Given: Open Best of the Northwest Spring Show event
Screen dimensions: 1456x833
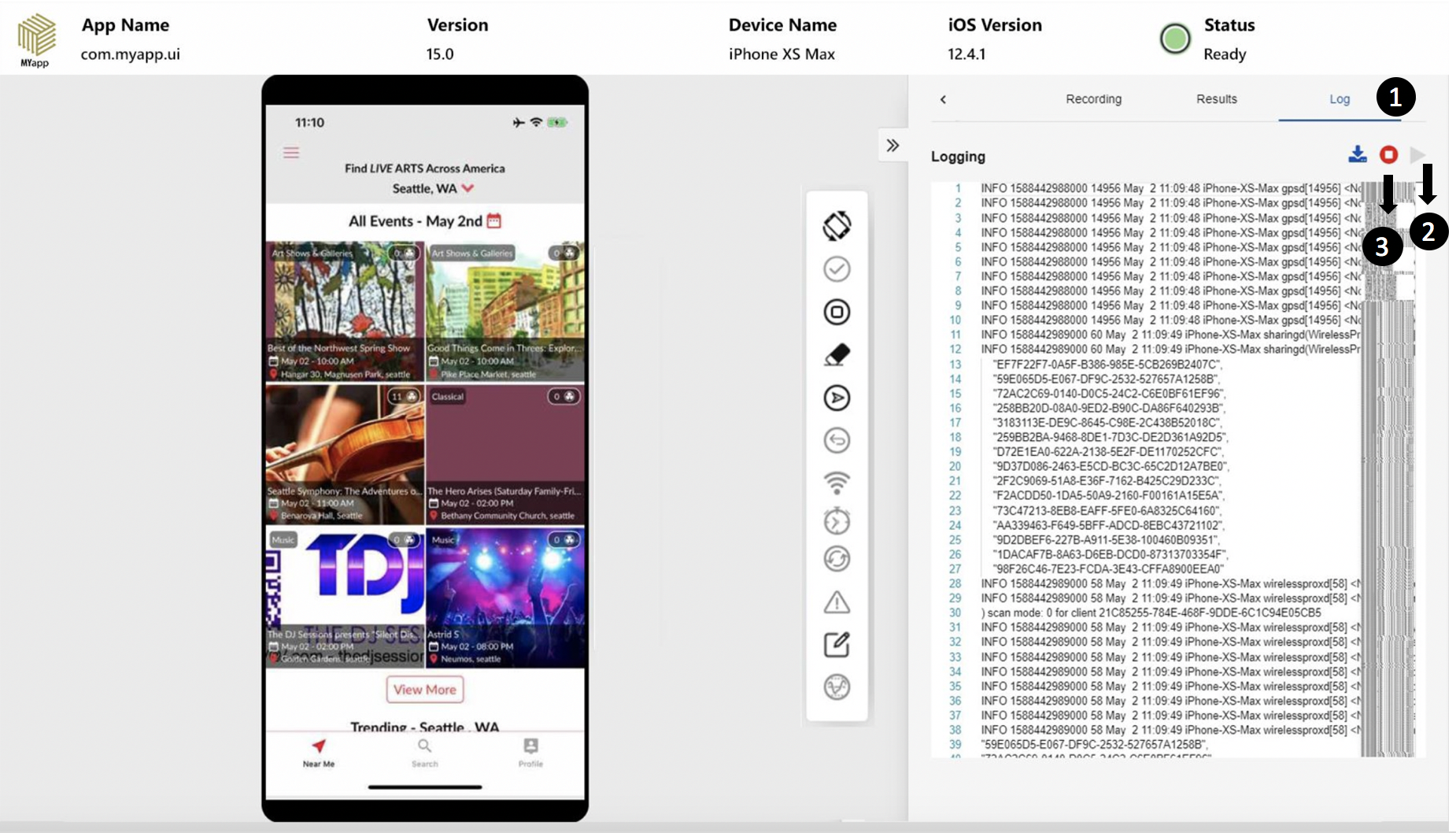Looking at the screenshot, I should coord(345,311).
